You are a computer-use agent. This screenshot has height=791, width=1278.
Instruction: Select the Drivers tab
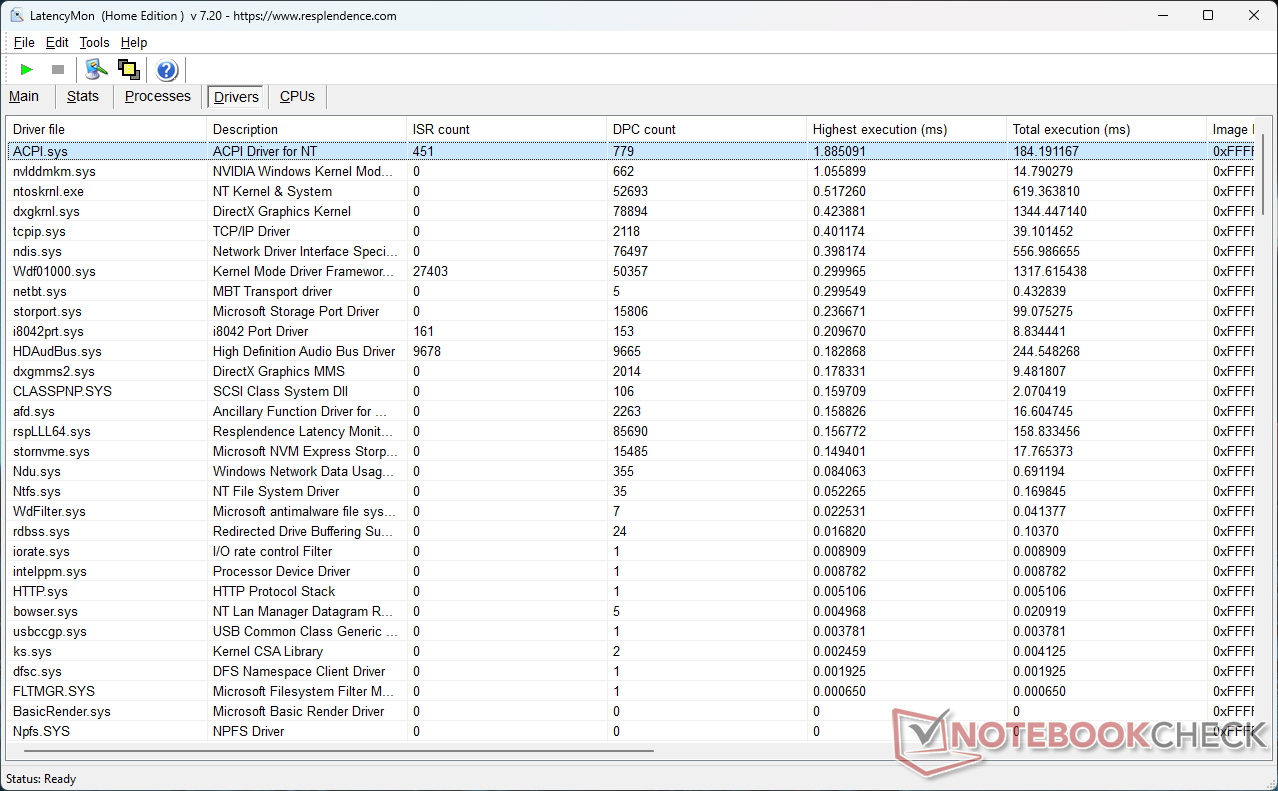pos(236,97)
